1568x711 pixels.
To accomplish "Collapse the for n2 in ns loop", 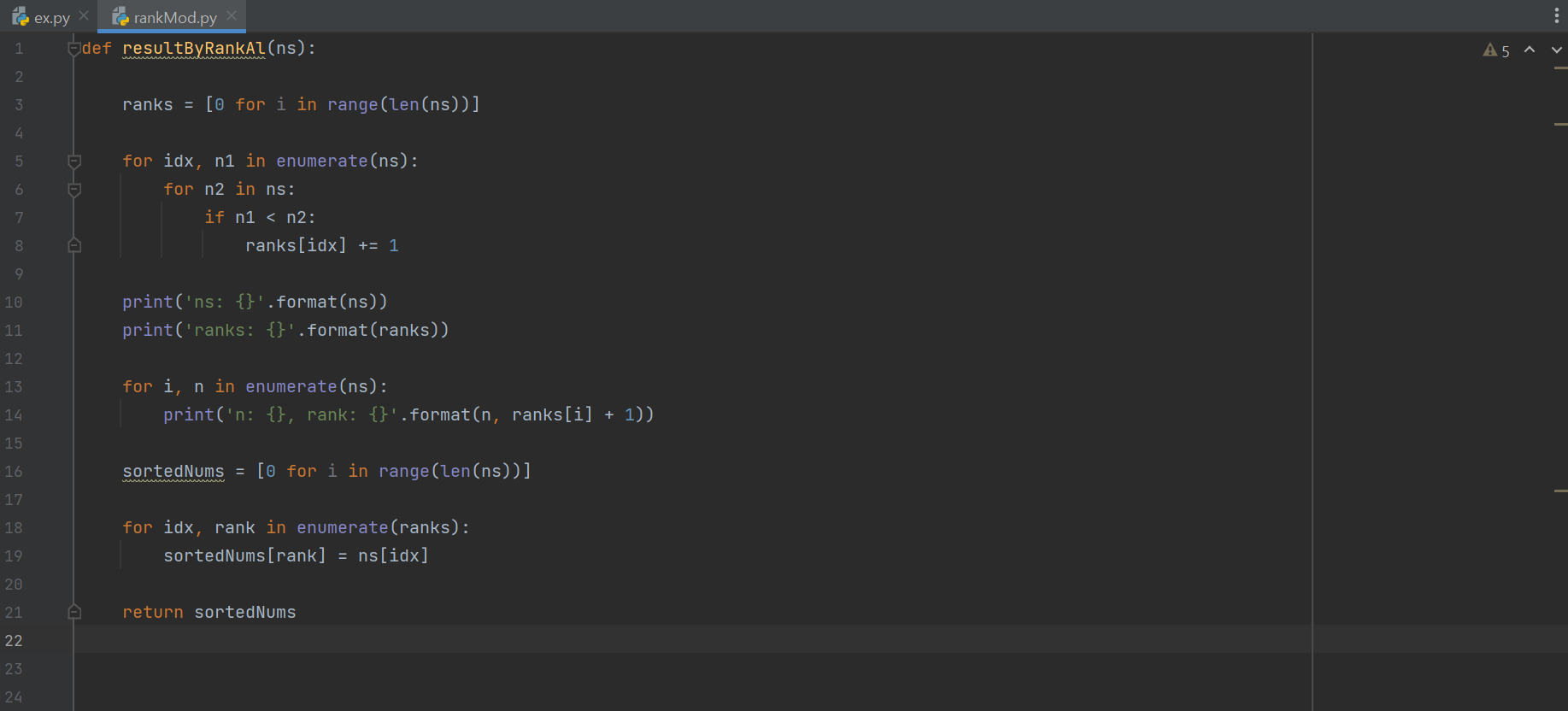I will click(74, 190).
